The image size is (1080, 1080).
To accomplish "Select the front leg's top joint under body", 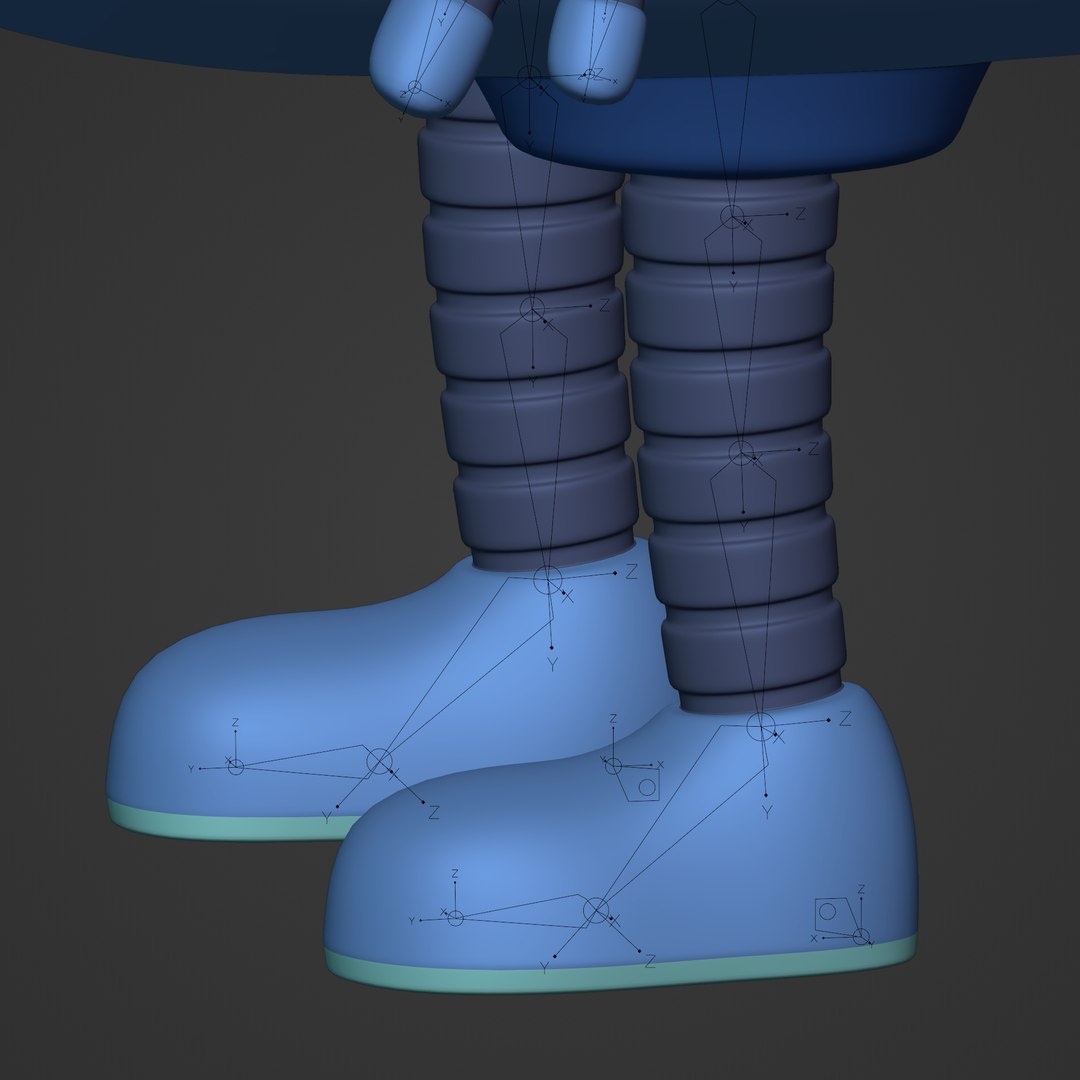I will point(732,216).
